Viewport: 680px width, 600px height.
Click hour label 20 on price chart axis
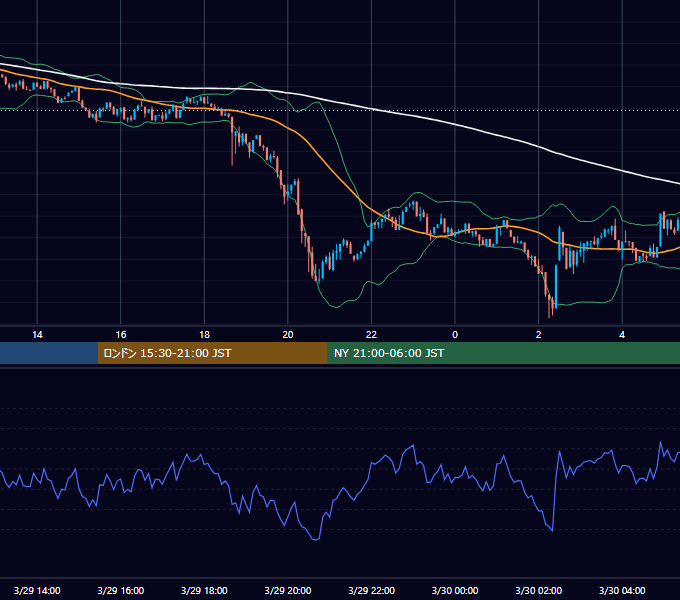(288, 335)
